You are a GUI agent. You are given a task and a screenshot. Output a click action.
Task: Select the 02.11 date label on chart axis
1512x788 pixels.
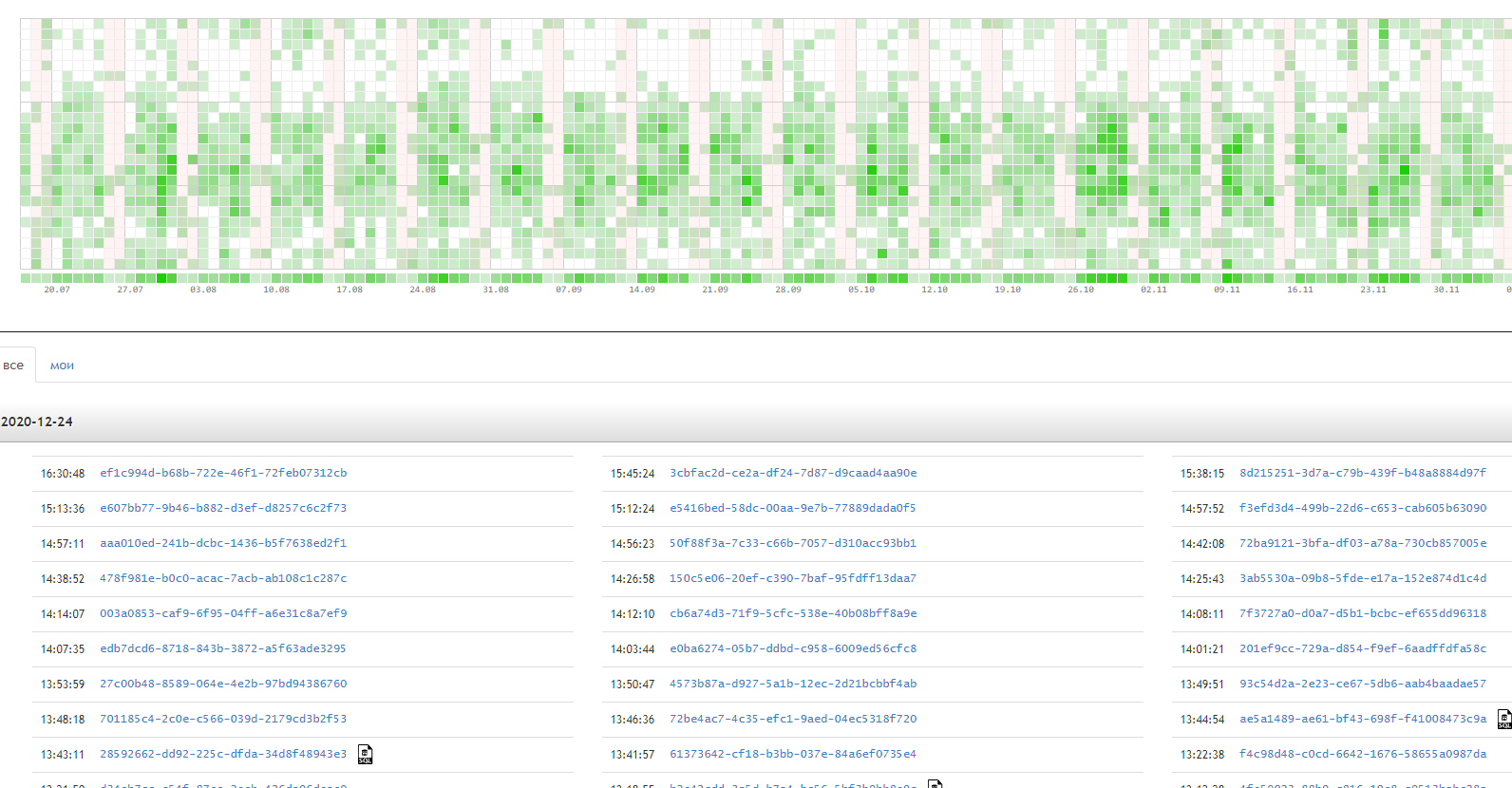pyautogui.click(x=1154, y=290)
